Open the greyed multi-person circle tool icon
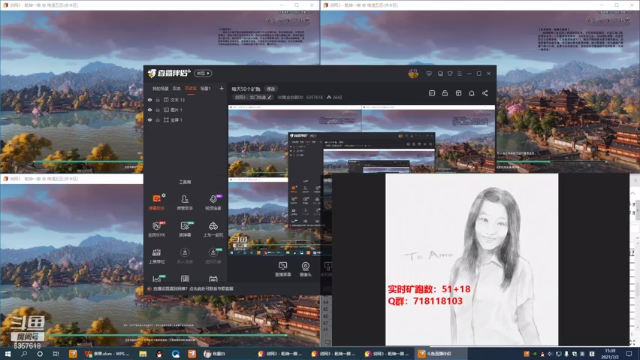Viewport: 640px width, 360px height. (x=184, y=256)
